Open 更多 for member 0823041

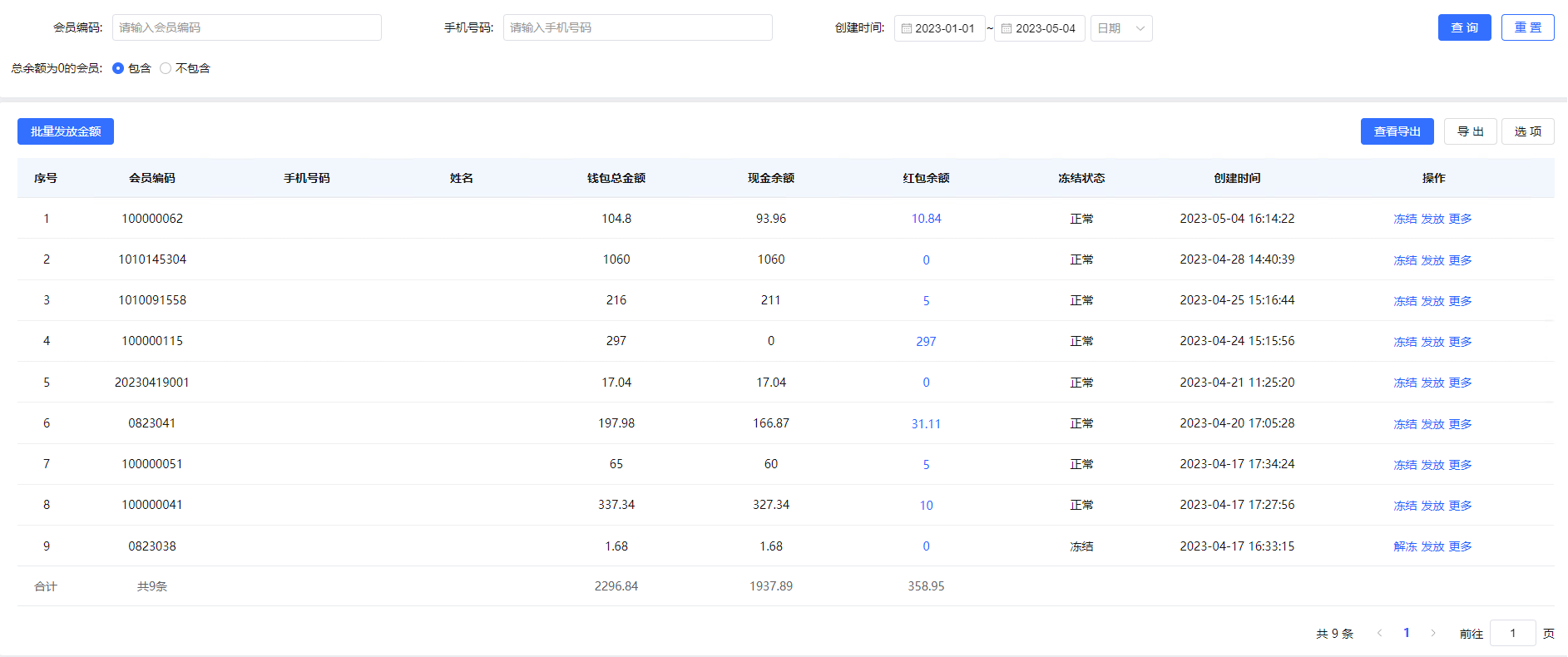(x=1460, y=424)
